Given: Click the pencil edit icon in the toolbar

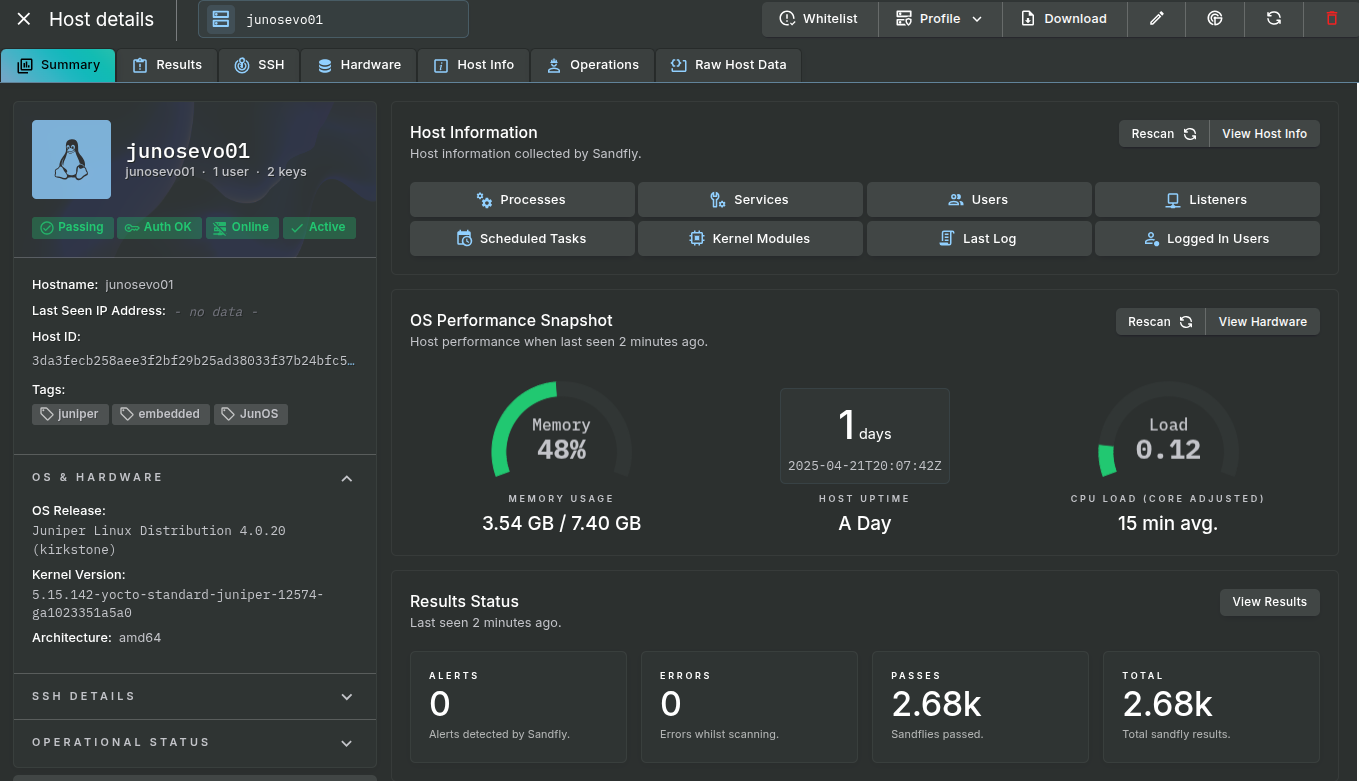Looking at the screenshot, I should (1156, 19).
